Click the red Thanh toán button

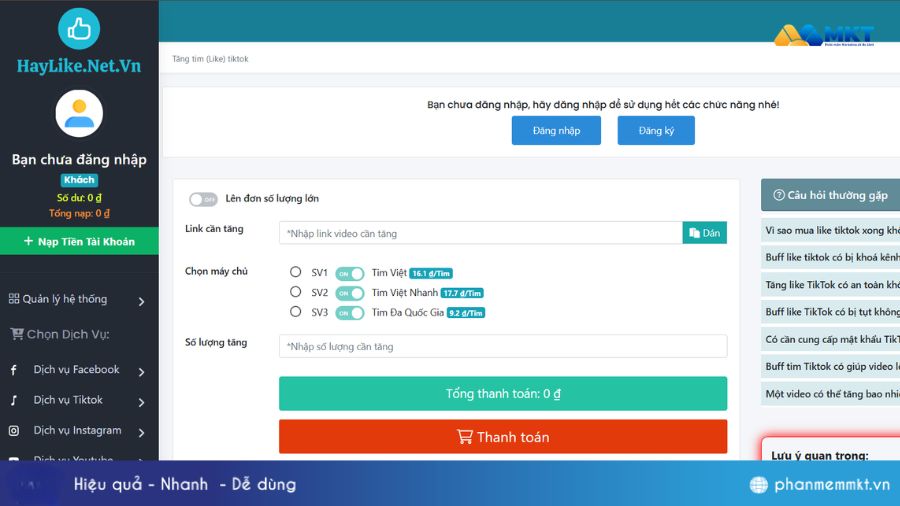(503, 437)
